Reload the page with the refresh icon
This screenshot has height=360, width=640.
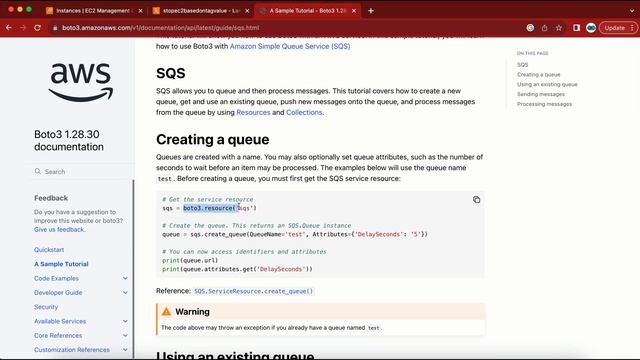[37, 28]
